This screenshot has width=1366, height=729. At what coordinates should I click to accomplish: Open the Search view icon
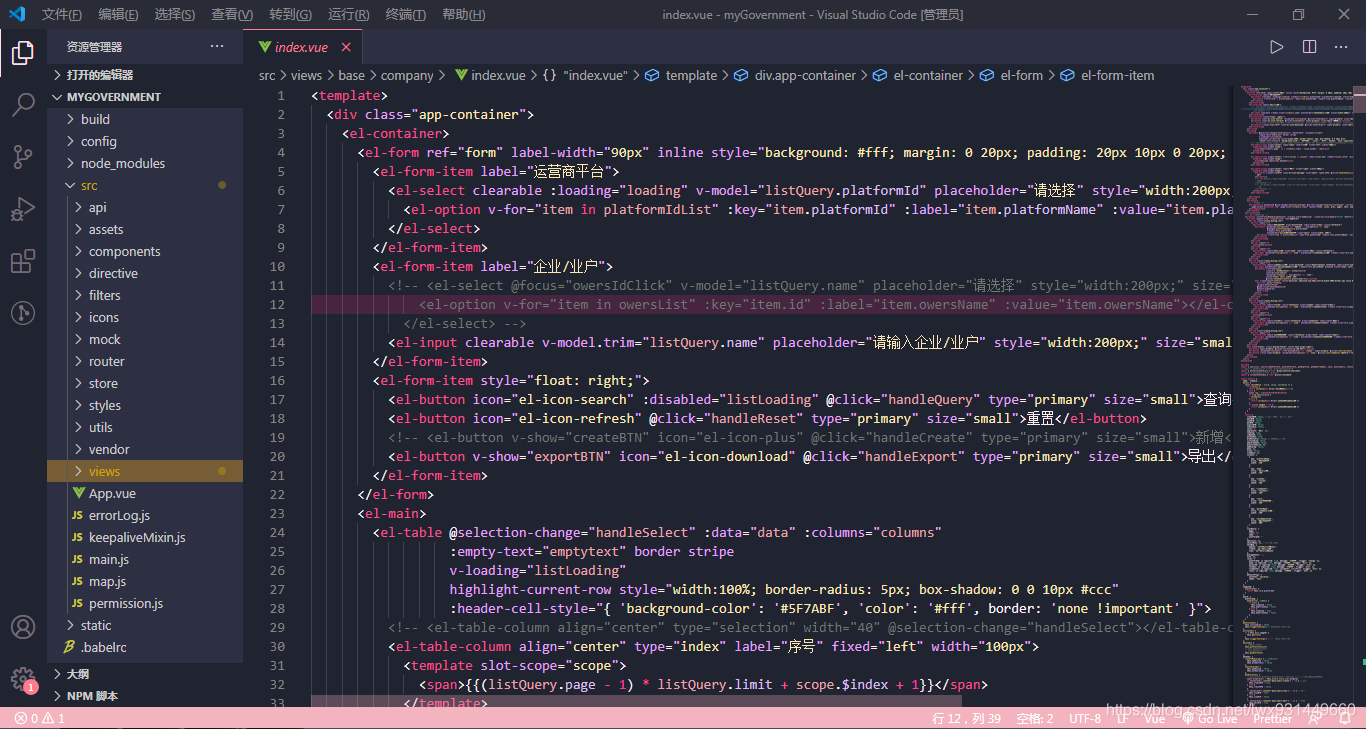(23, 104)
